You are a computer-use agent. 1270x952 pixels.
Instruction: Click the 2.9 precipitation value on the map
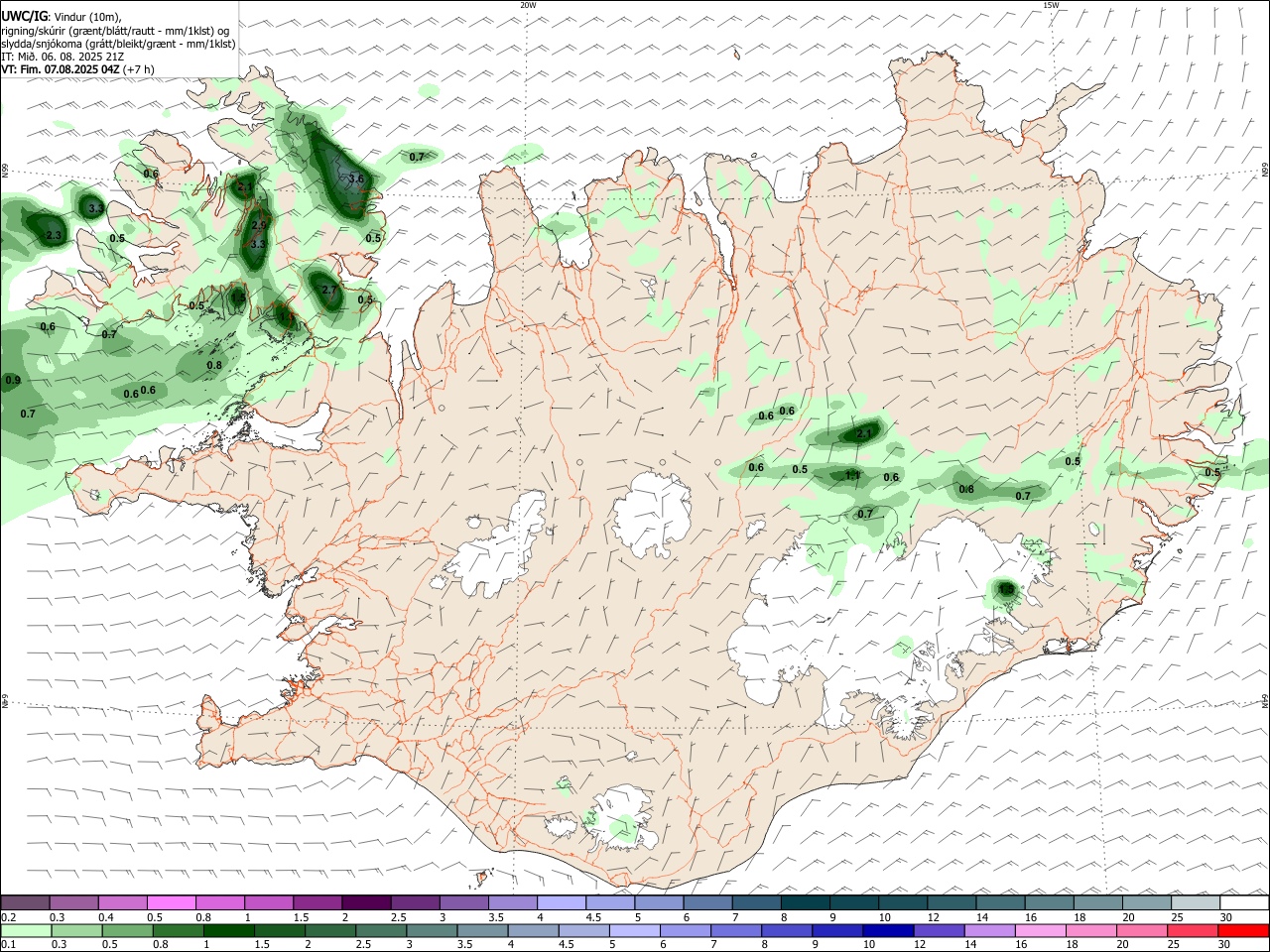pos(259,225)
